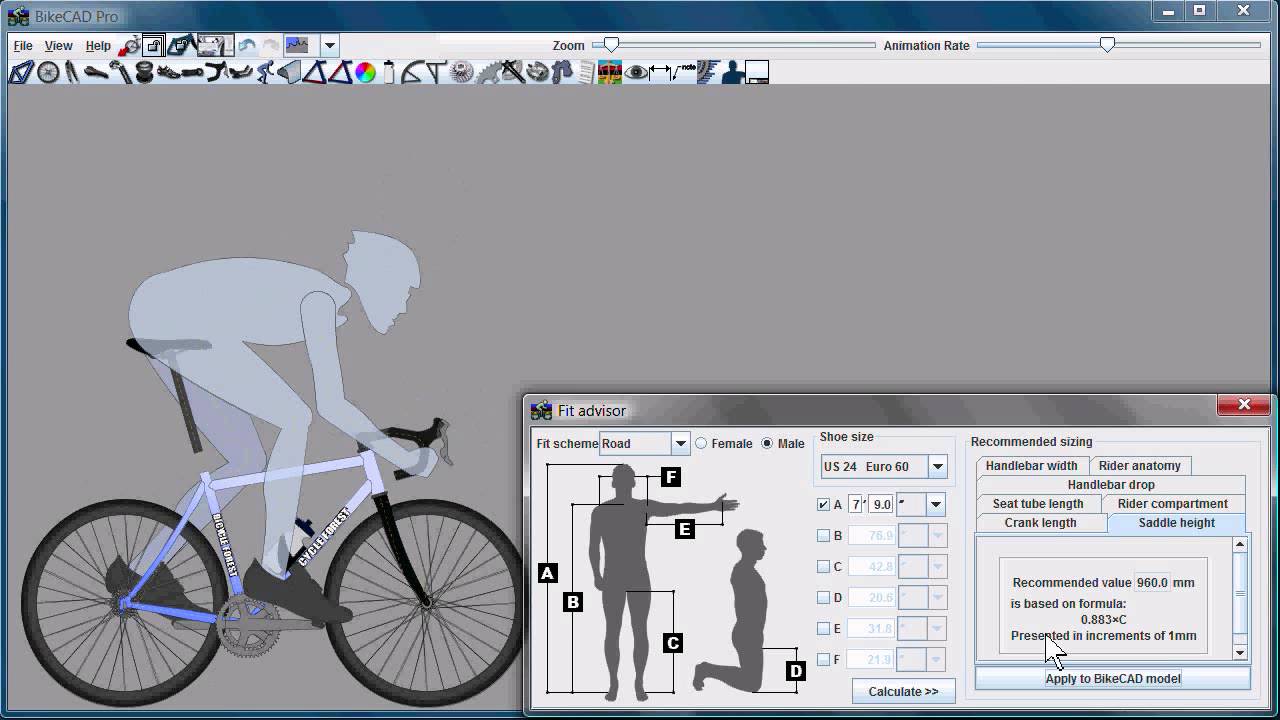
Task: Select the Female radio button
Action: point(701,443)
